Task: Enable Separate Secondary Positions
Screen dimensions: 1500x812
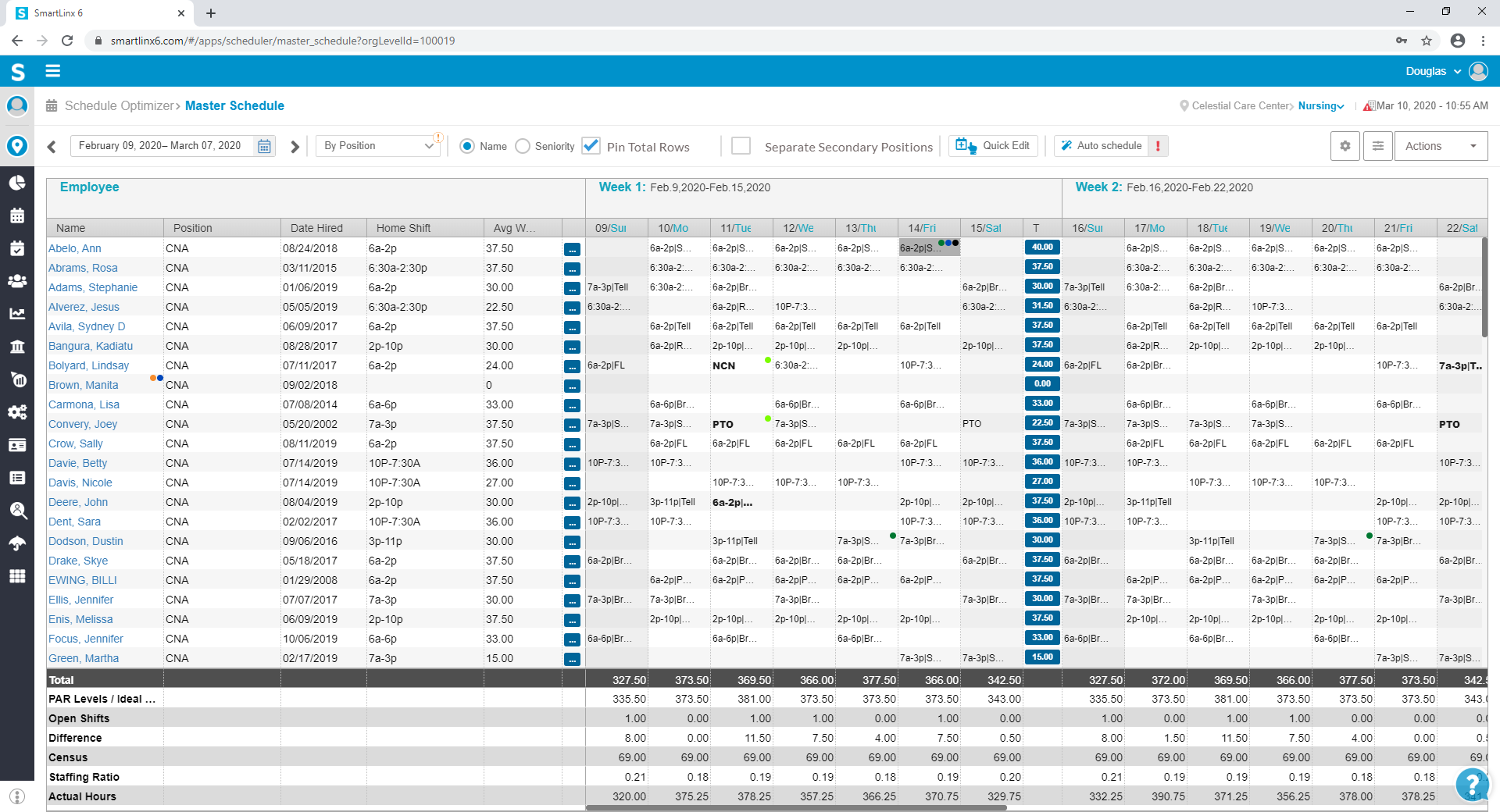Action: (x=741, y=145)
